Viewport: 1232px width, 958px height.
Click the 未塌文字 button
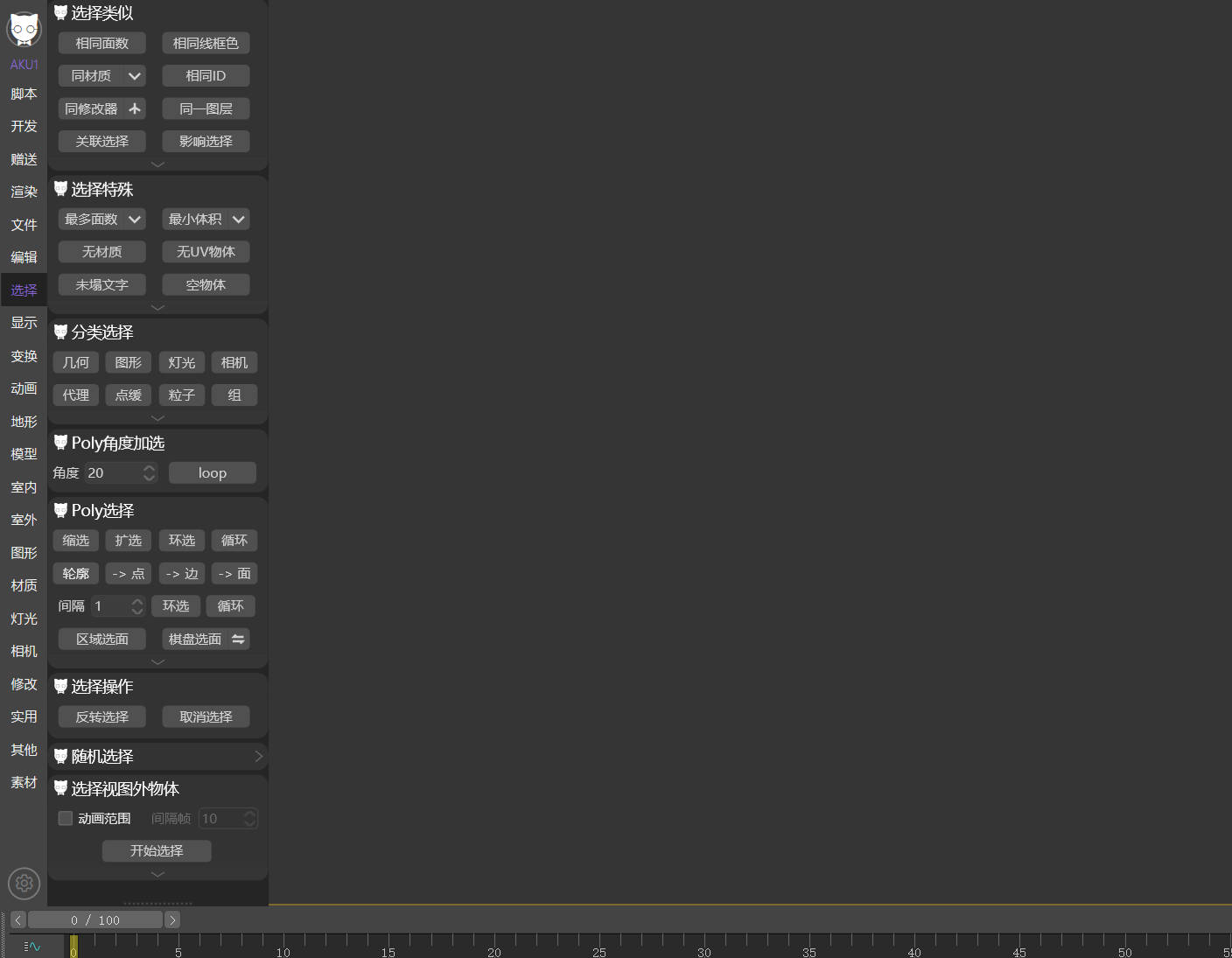[101, 285]
